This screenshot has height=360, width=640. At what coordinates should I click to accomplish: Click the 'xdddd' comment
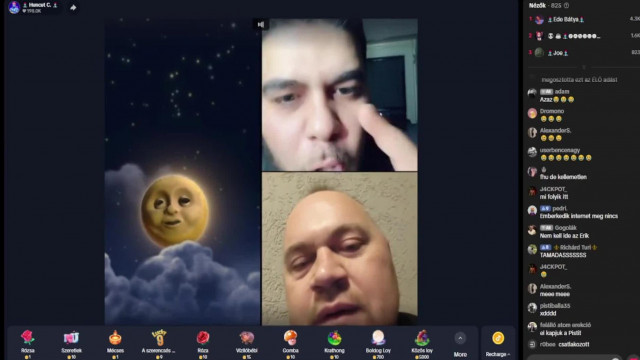(548, 313)
